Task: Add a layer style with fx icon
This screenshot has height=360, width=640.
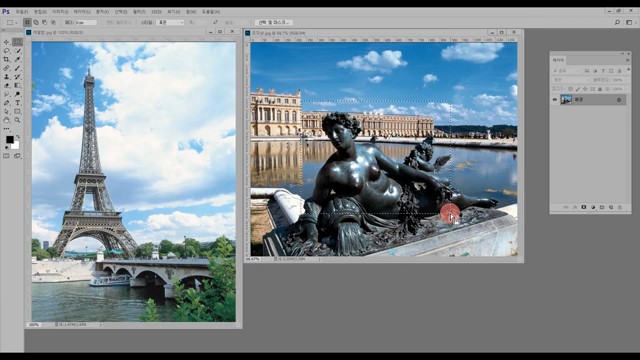Action: [x=575, y=207]
